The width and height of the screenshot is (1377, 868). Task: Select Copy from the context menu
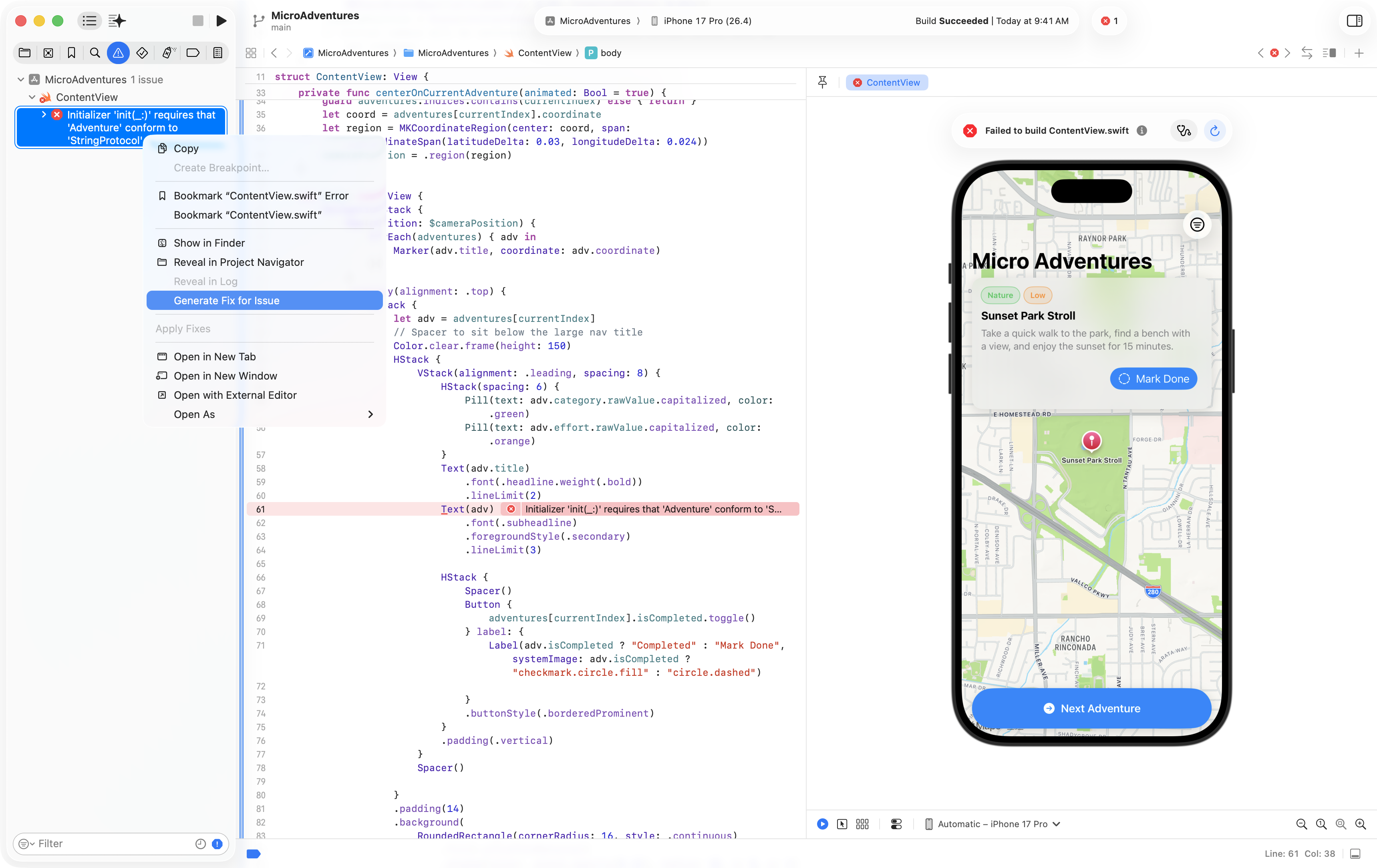[265, 149]
